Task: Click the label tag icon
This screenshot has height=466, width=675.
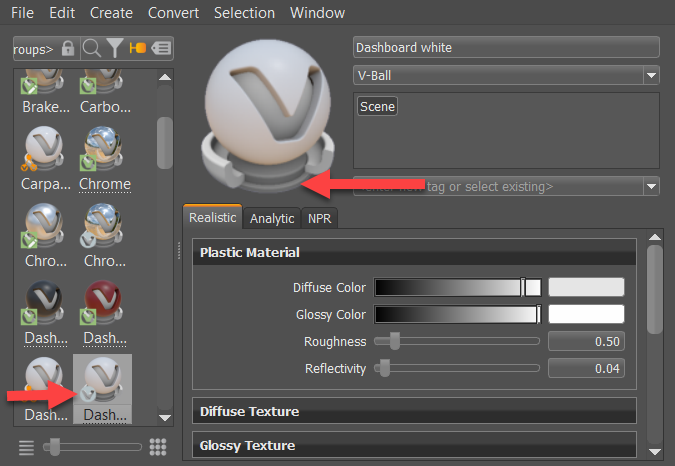Action: click(x=161, y=48)
